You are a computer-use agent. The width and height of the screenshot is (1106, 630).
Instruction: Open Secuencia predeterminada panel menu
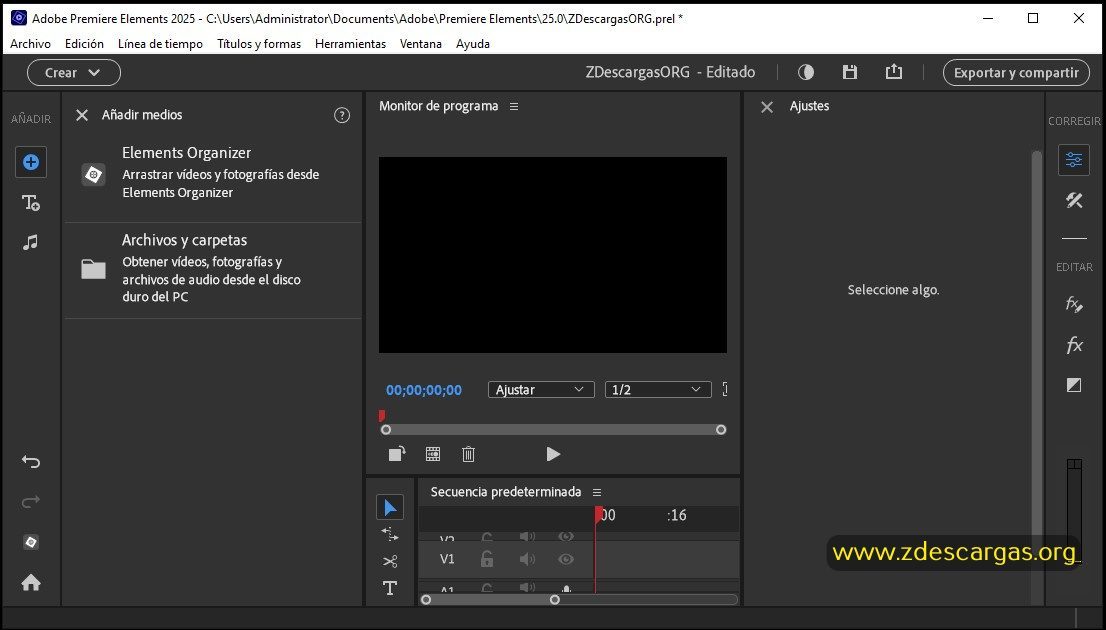click(x=597, y=492)
